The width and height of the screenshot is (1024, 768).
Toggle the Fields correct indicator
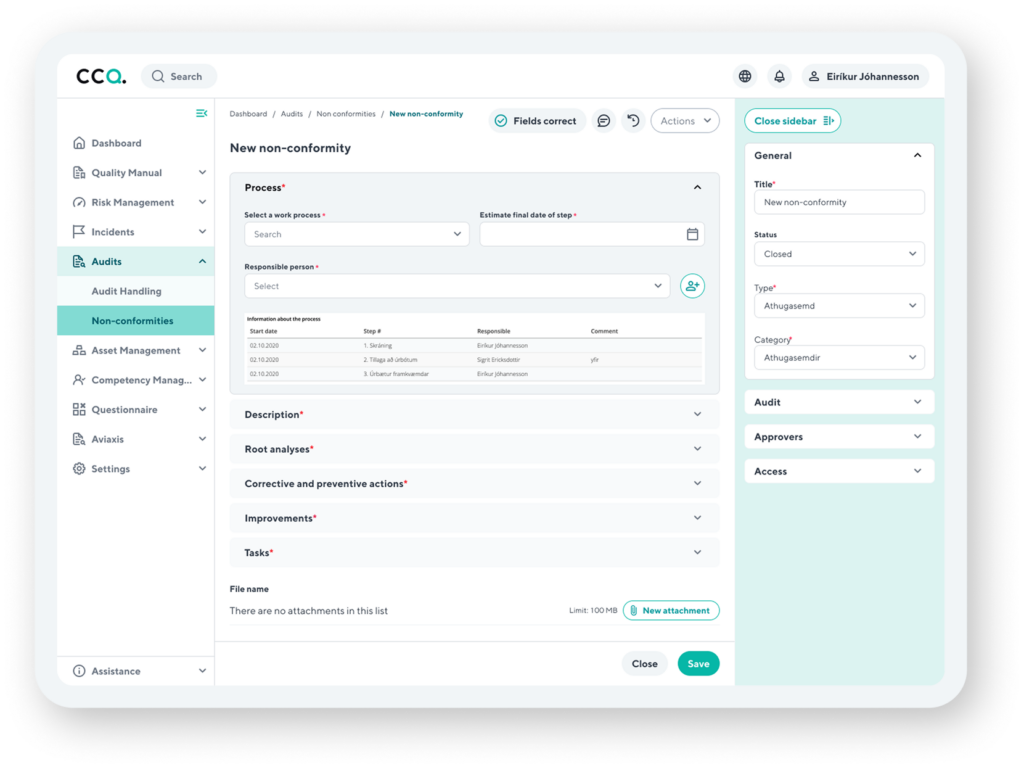[x=536, y=121]
